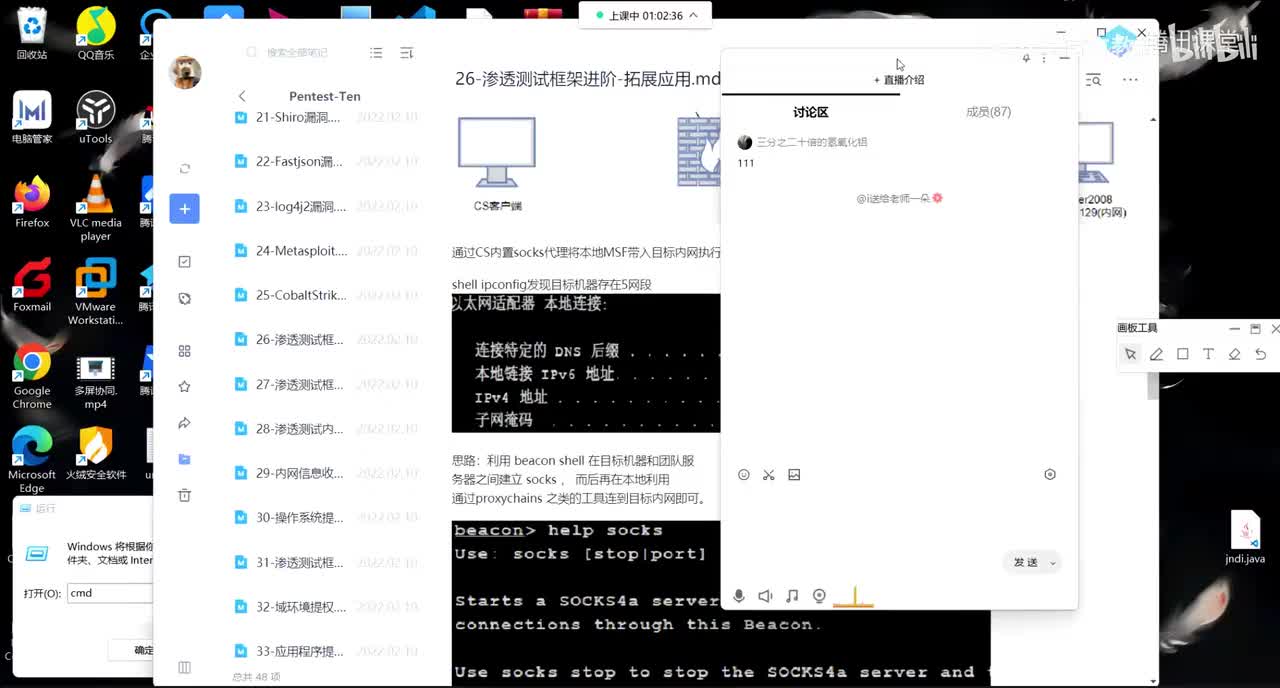Toggle the microphone in live panel
Viewport: 1280px width, 688px height.
click(x=739, y=596)
